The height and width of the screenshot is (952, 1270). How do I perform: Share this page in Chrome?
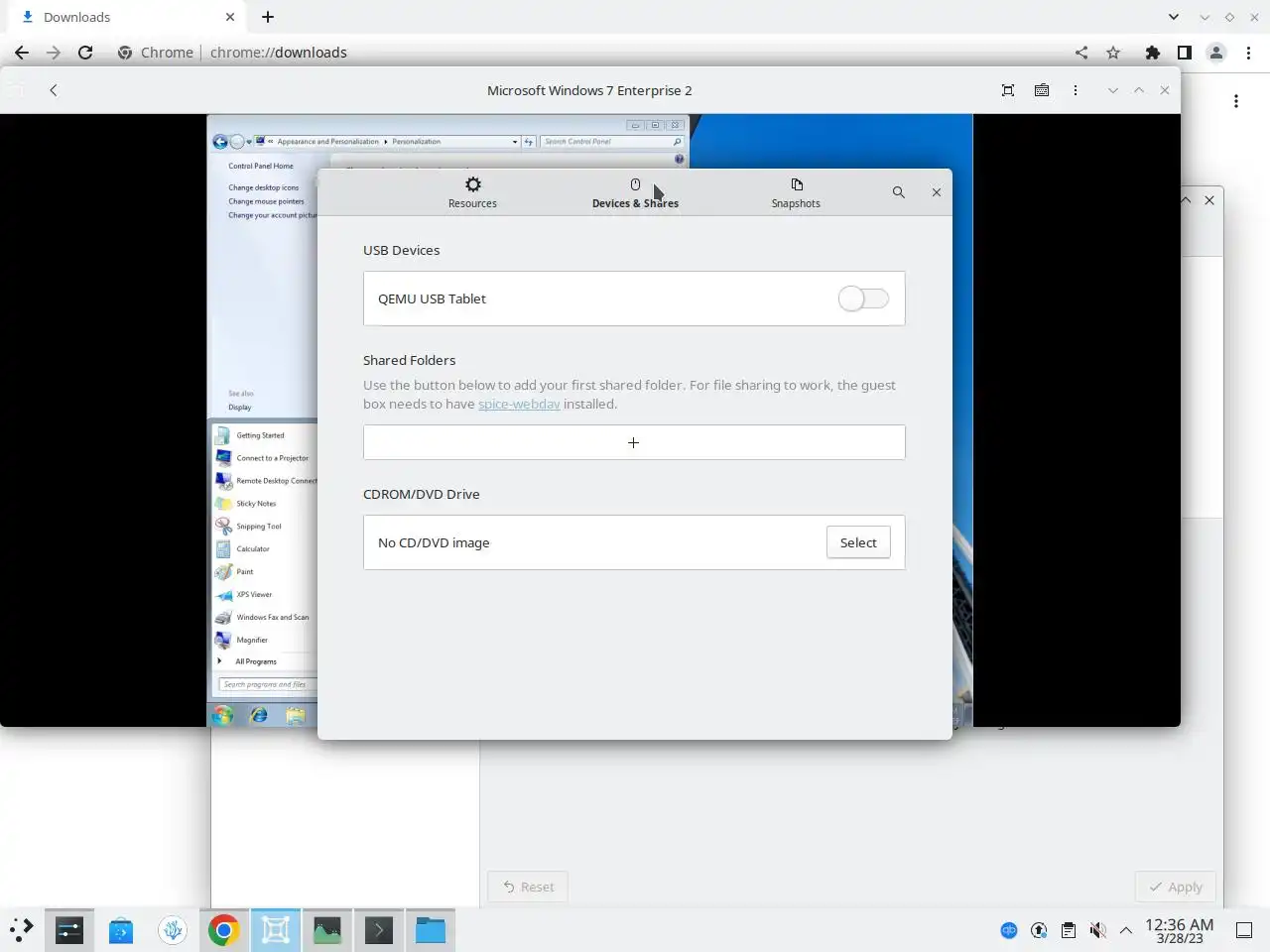pyautogui.click(x=1081, y=53)
